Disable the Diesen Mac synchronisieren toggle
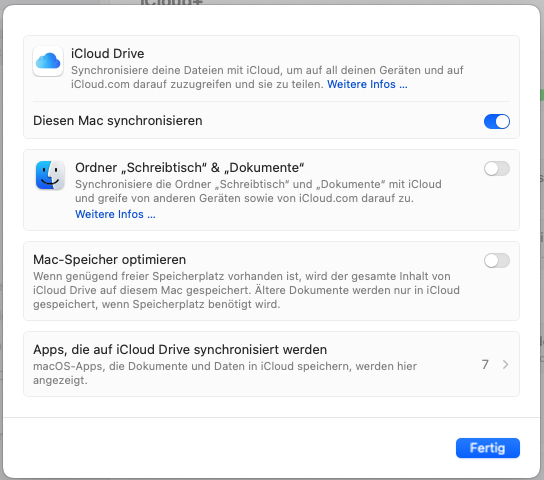The height and width of the screenshot is (480, 544). coord(497,121)
